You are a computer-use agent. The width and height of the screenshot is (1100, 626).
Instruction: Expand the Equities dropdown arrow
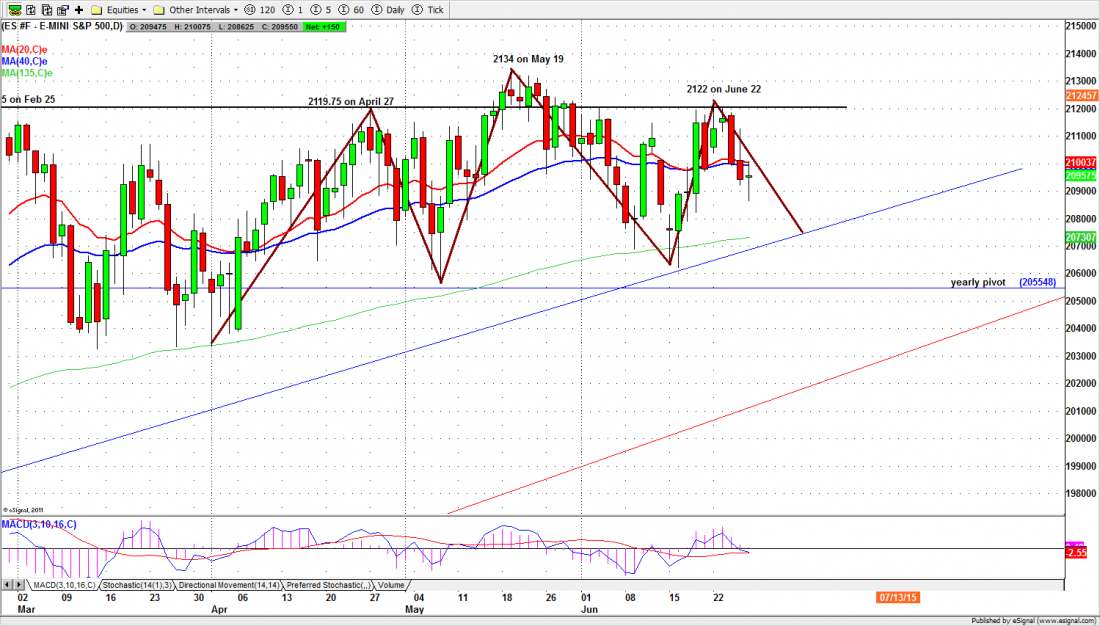pos(143,8)
